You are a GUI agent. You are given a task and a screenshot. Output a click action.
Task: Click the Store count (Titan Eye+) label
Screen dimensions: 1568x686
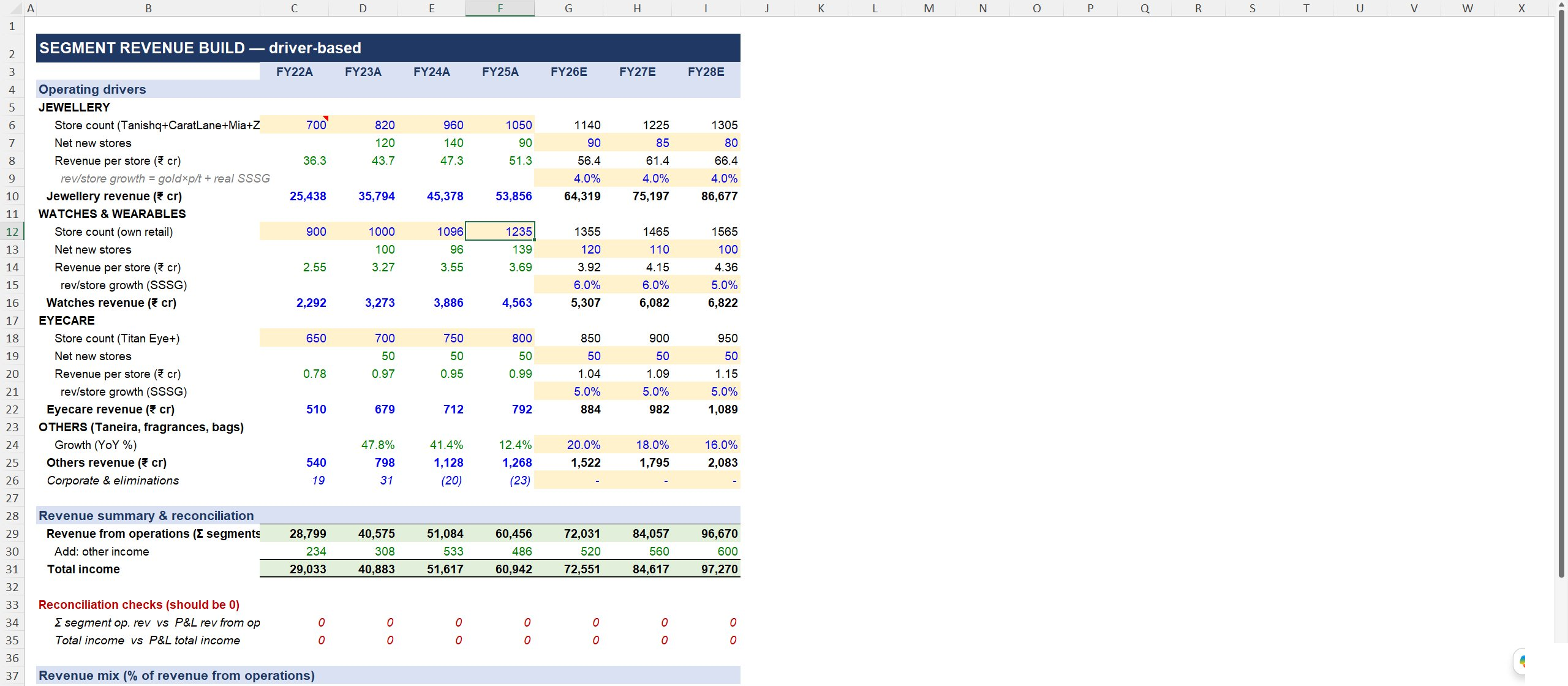148,338
